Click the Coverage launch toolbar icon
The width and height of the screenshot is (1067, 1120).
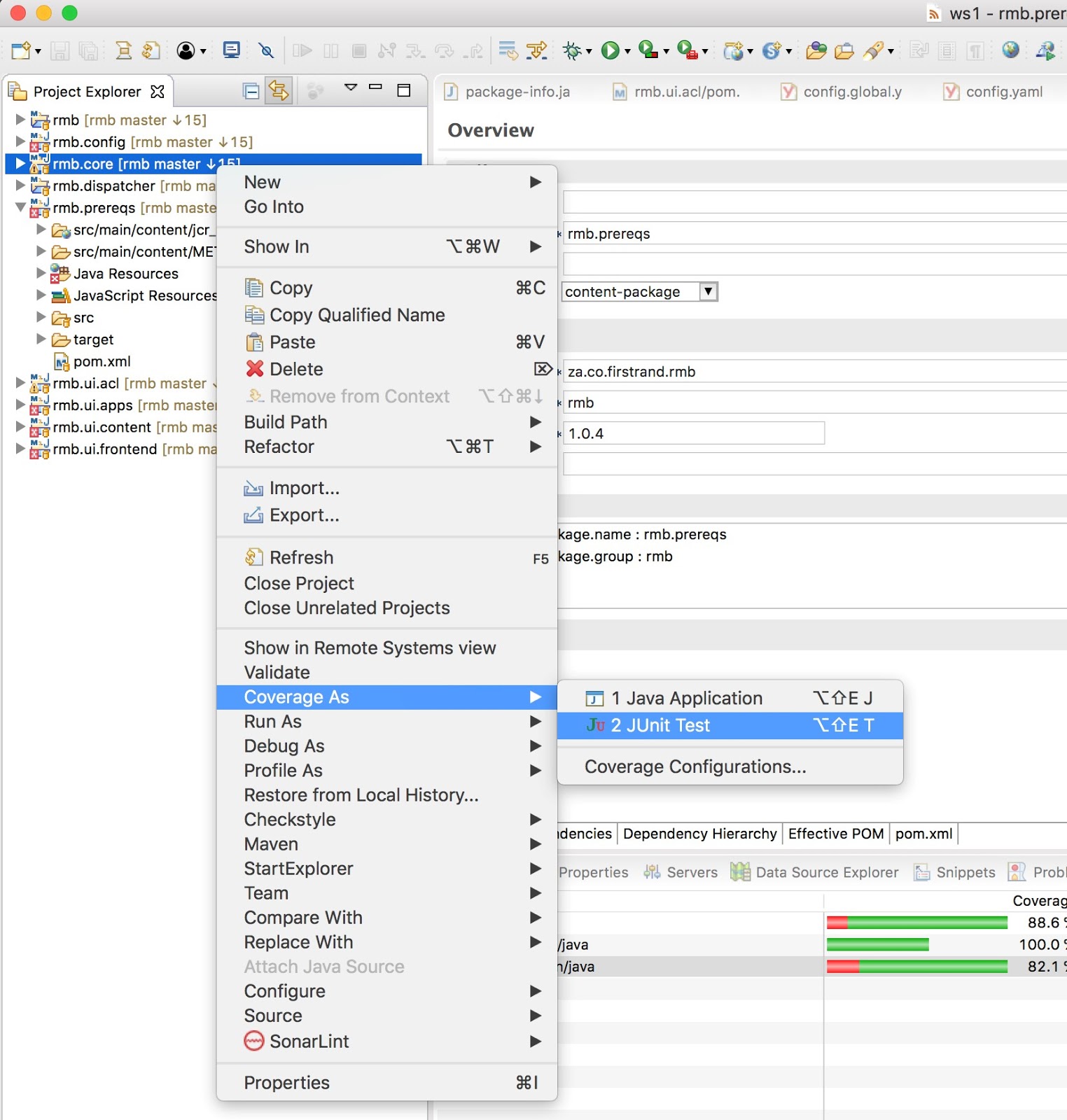click(648, 50)
